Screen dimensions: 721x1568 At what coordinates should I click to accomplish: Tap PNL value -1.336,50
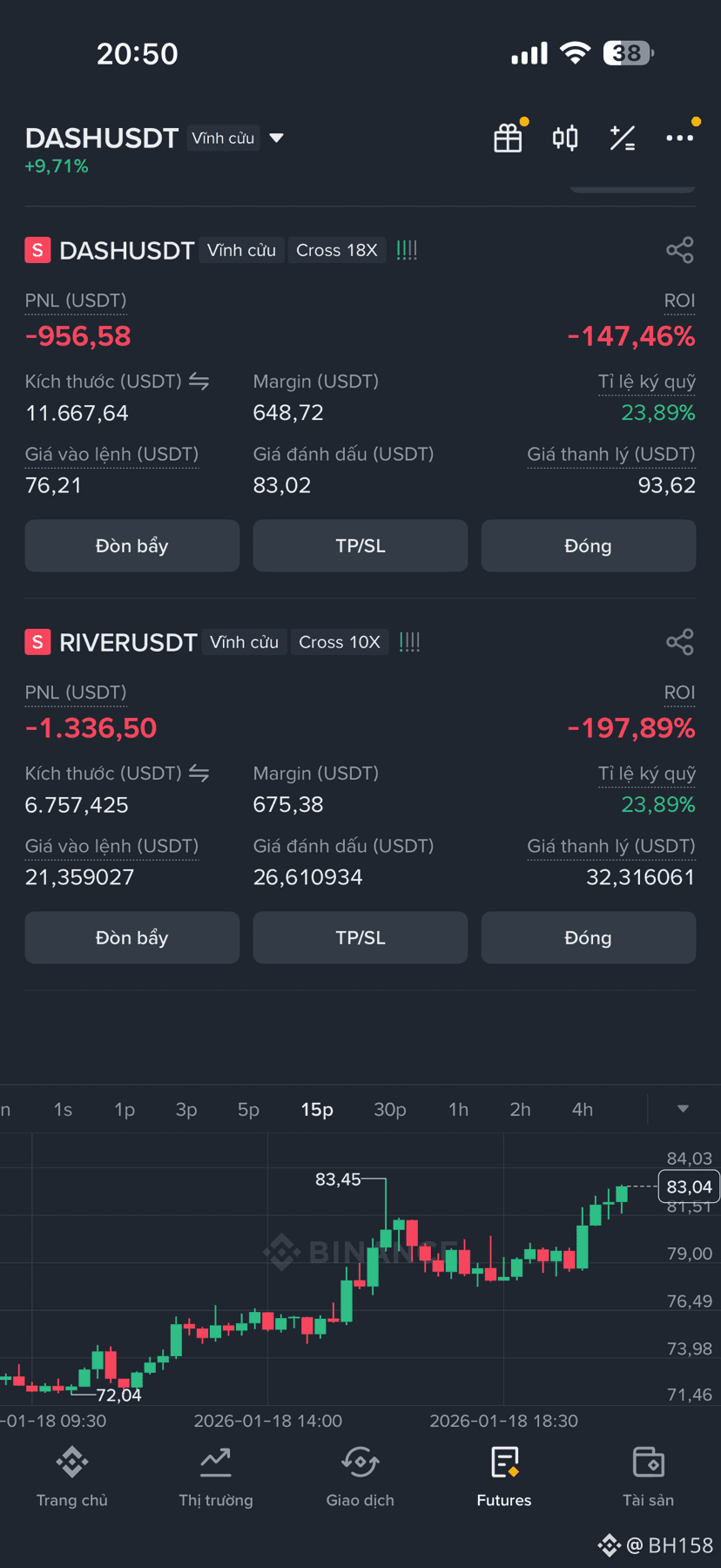click(x=91, y=728)
